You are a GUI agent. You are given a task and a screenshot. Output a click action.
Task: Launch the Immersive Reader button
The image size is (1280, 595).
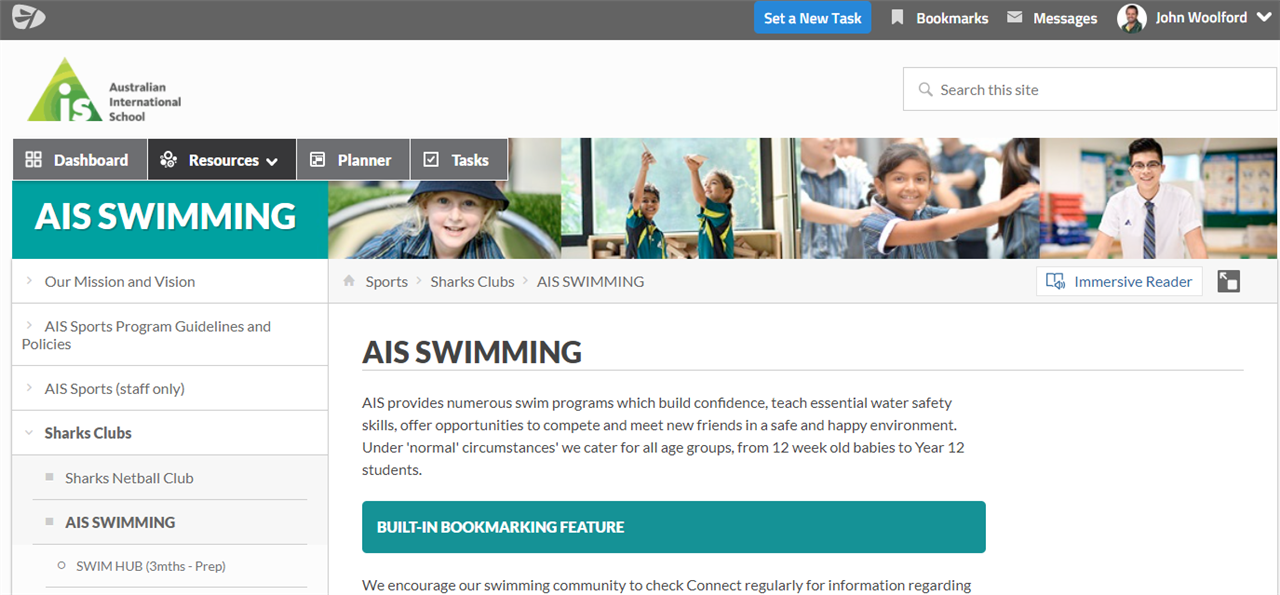click(x=1119, y=282)
